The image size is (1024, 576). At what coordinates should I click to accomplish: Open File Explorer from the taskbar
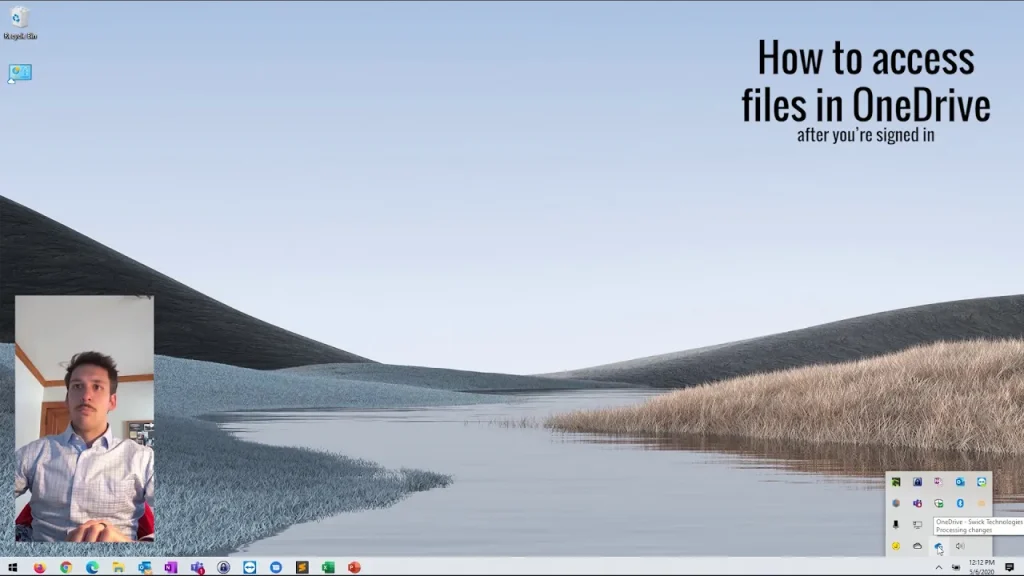(118, 567)
